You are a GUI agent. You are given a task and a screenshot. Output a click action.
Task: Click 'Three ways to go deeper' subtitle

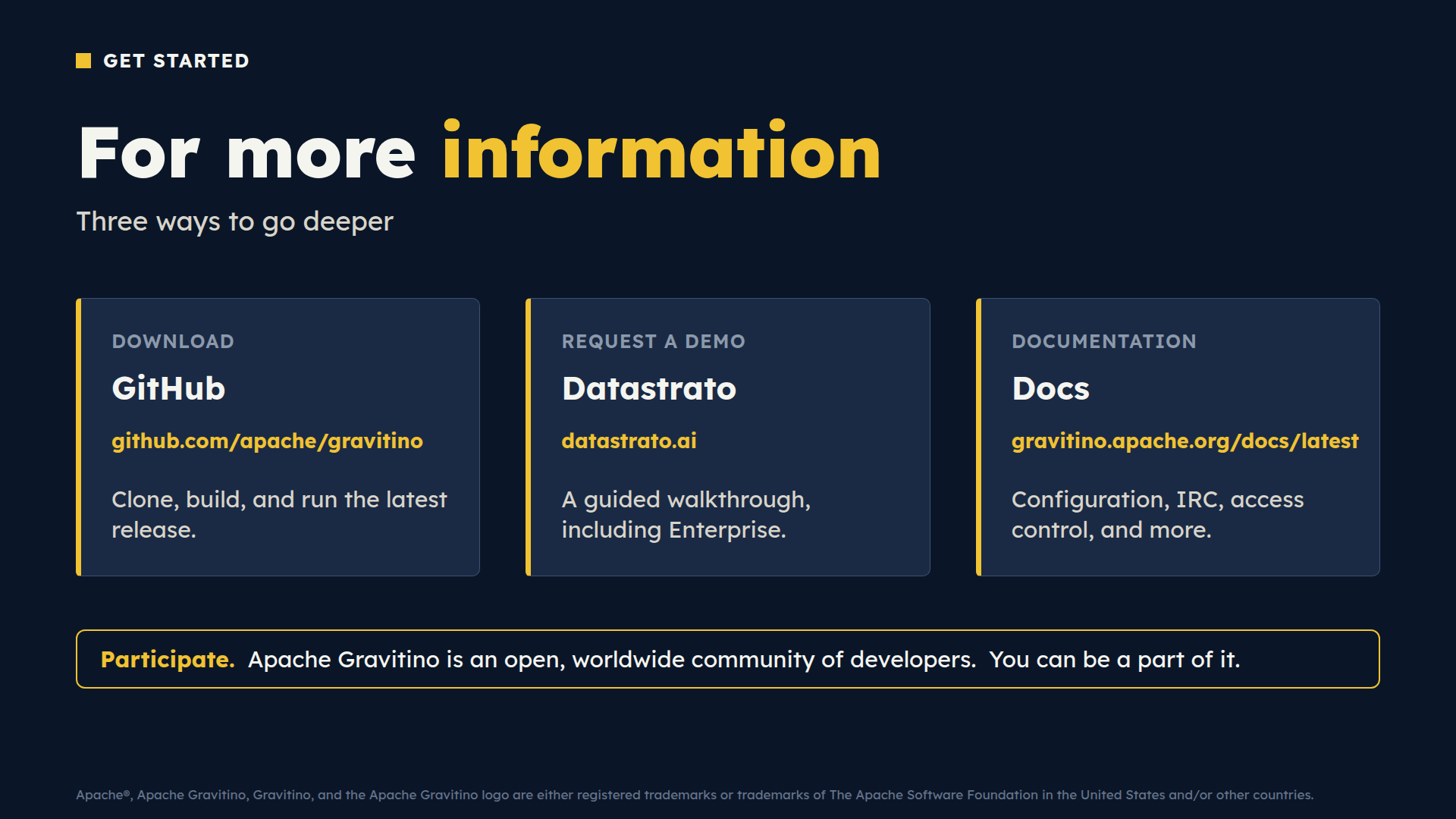(234, 221)
